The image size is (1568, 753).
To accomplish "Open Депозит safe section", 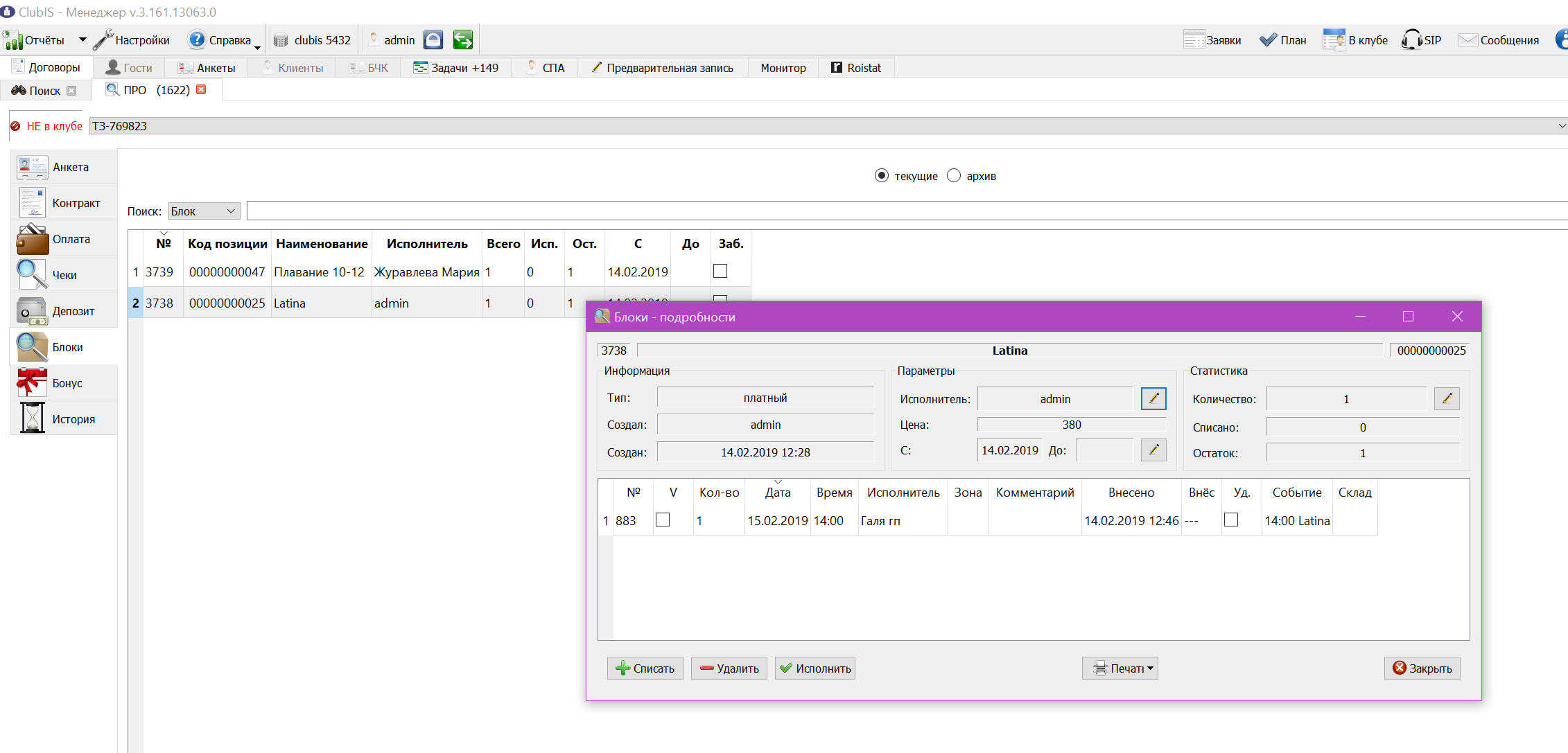I will 64,311.
